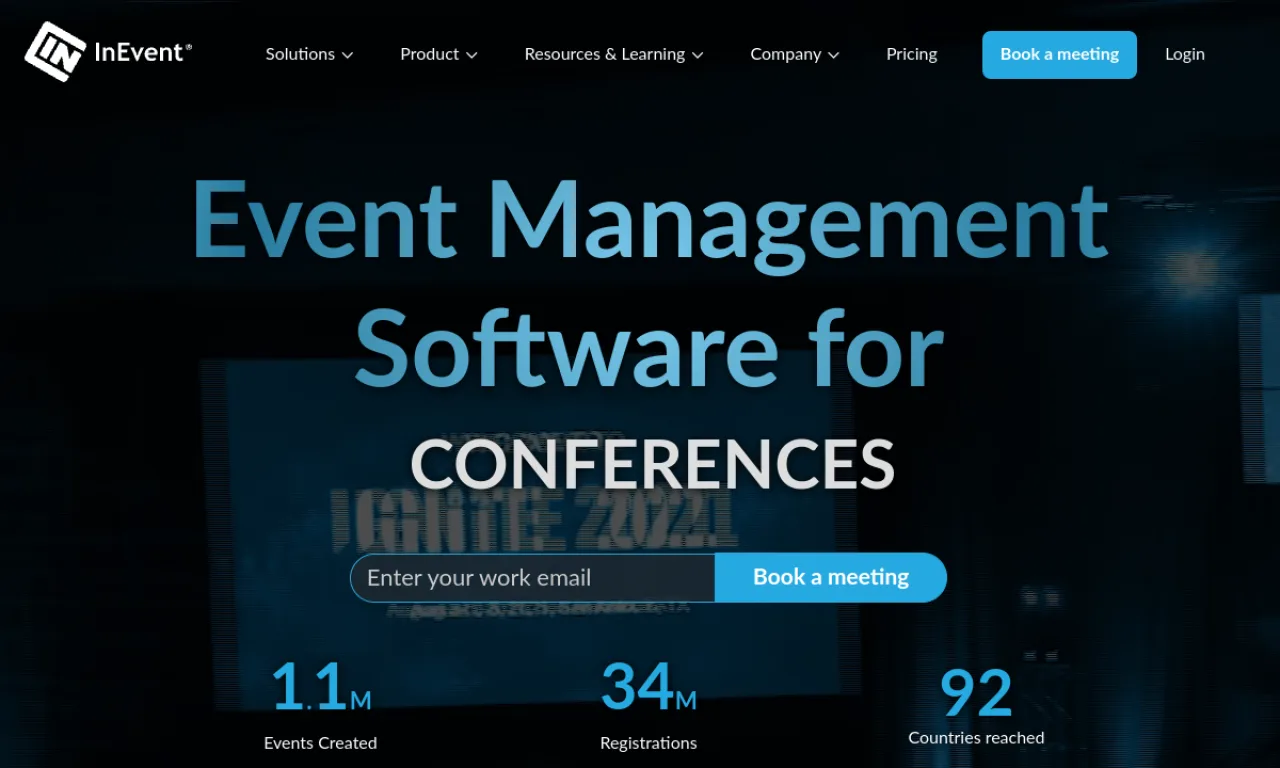Image resolution: width=1280 pixels, height=768 pixels.
Task: Click the Registrations label
Action: [x=648, y=743]
